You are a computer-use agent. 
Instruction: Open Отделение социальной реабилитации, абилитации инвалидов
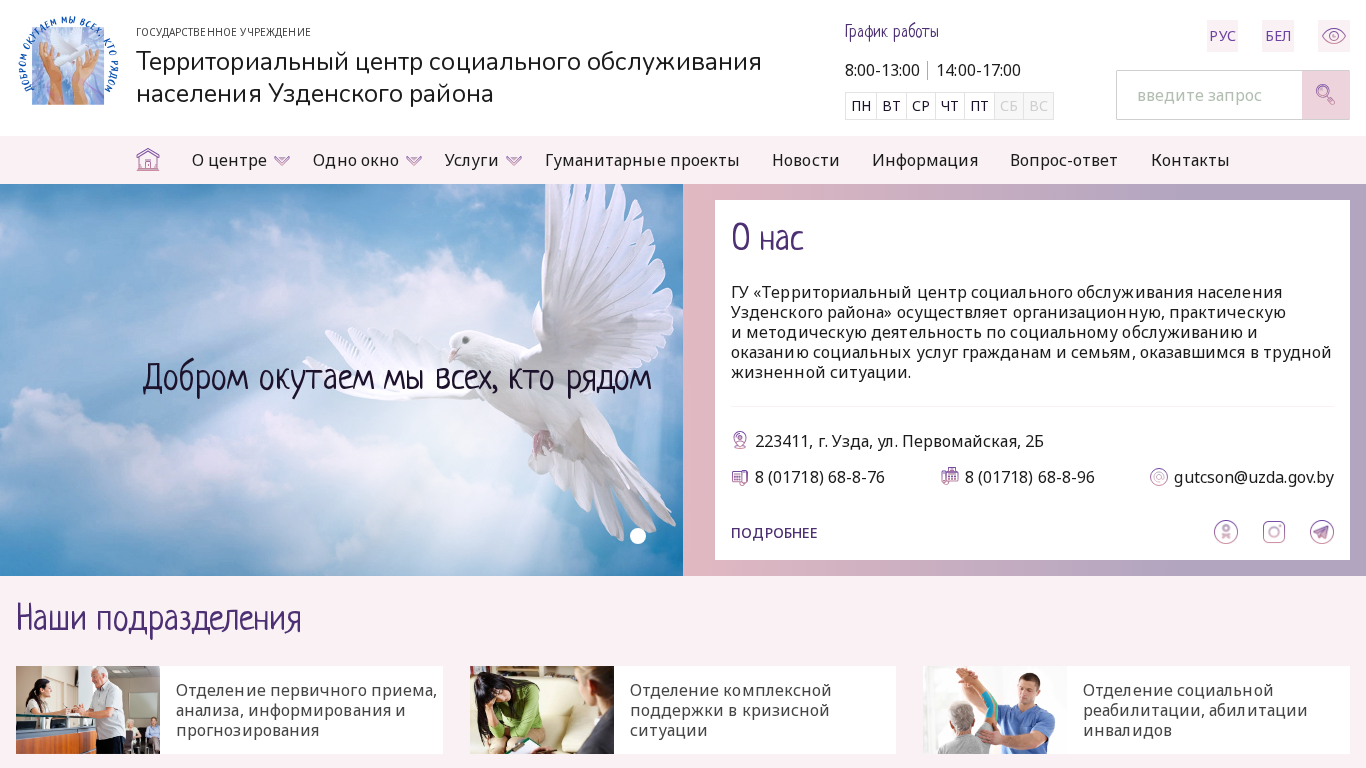(1195, 710)
